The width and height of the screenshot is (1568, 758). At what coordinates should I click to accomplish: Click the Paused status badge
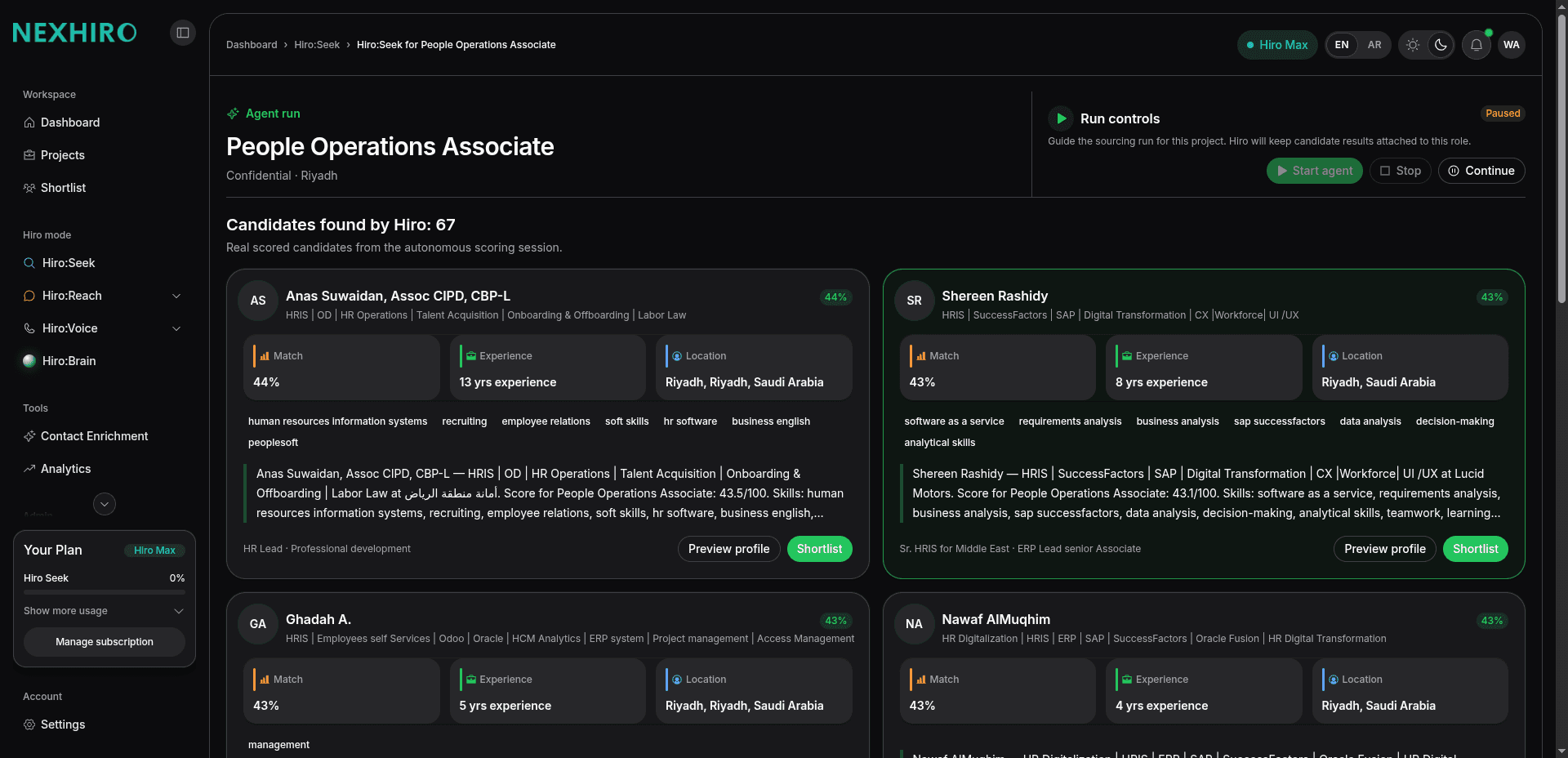pos(1503,114)
